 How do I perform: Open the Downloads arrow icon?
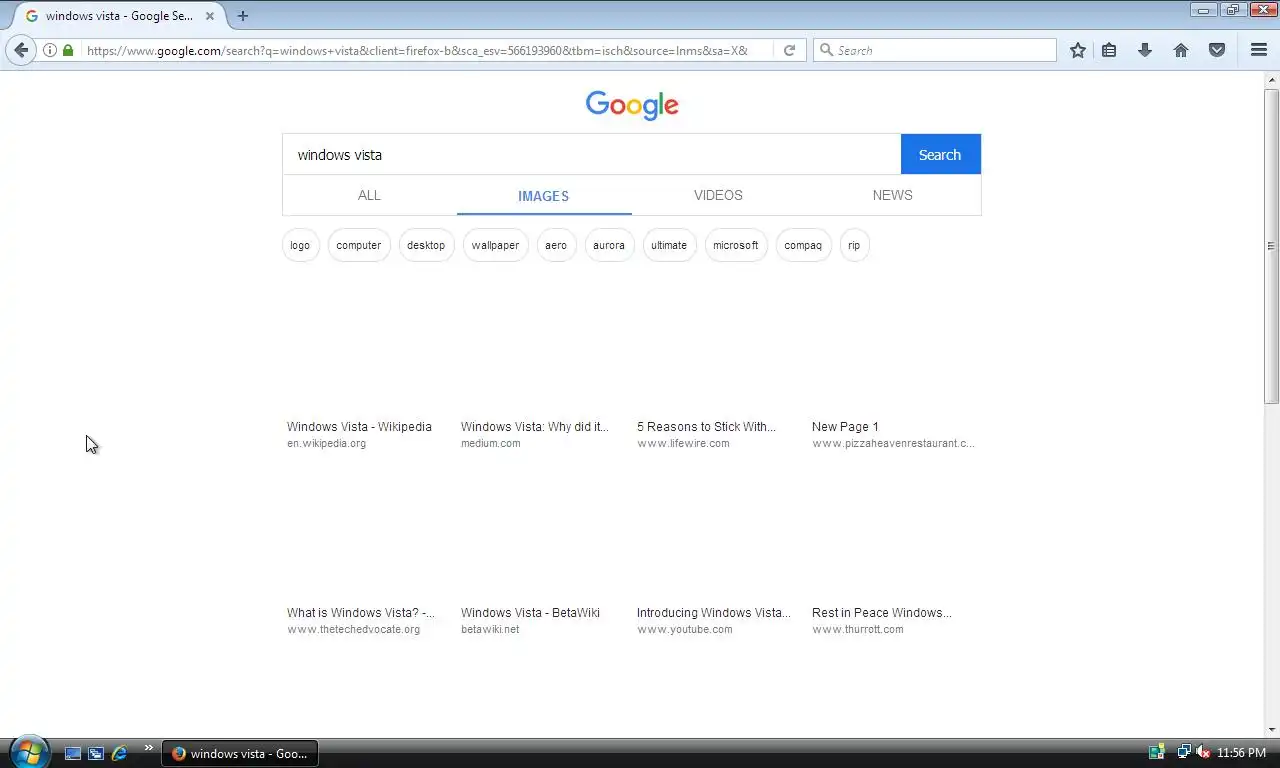tap(1145, 50)
